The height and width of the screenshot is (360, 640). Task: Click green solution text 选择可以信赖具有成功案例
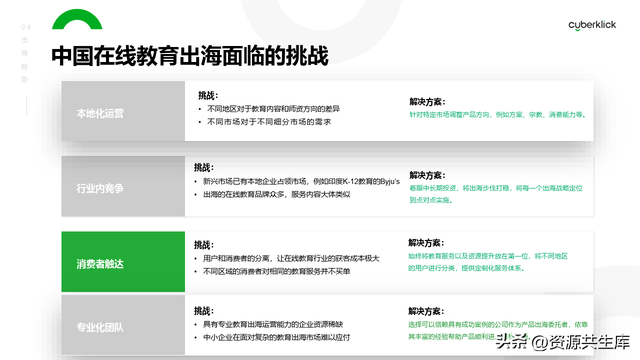click(x=498, y=330)
